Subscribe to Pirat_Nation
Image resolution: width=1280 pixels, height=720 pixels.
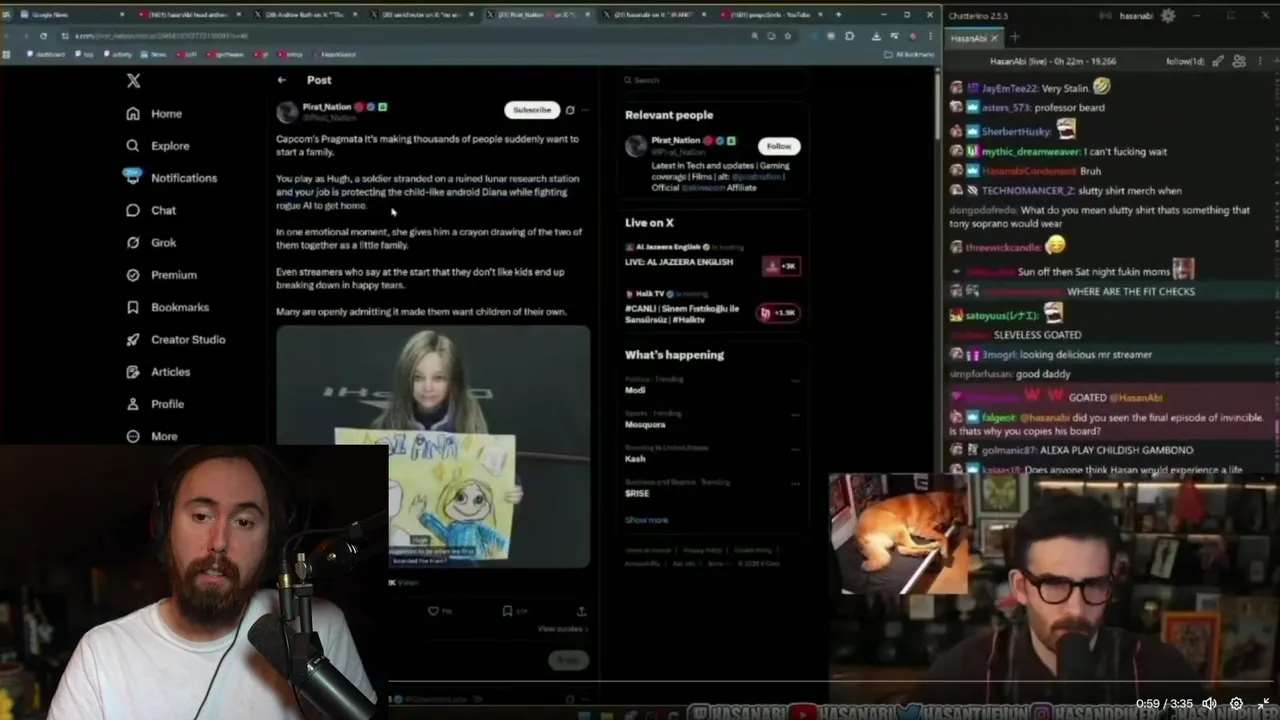[x=532, y=110]
